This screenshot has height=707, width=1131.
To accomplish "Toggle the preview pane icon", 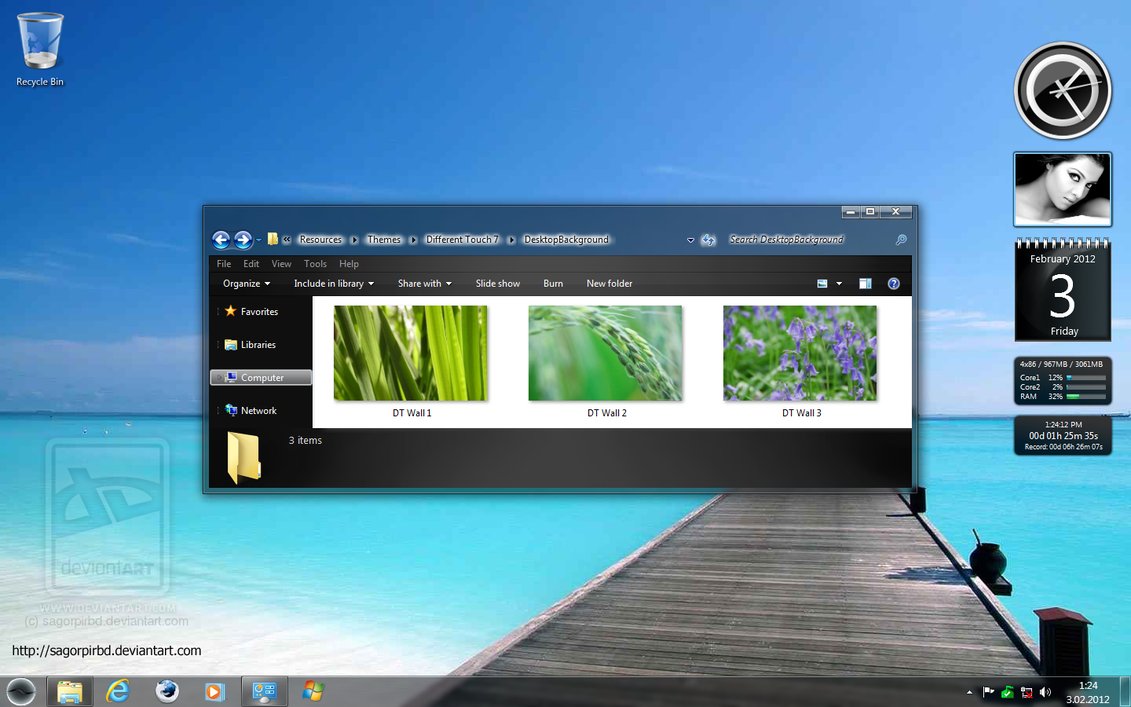I will coord(865,284).
